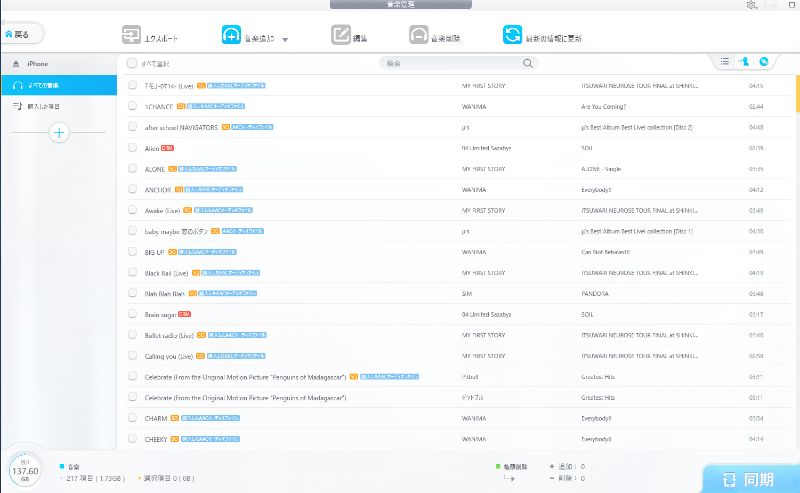This screenshot has width=800, height=493.
Task: Click album Are You Coming?
Action: click(x=604, y=107)
